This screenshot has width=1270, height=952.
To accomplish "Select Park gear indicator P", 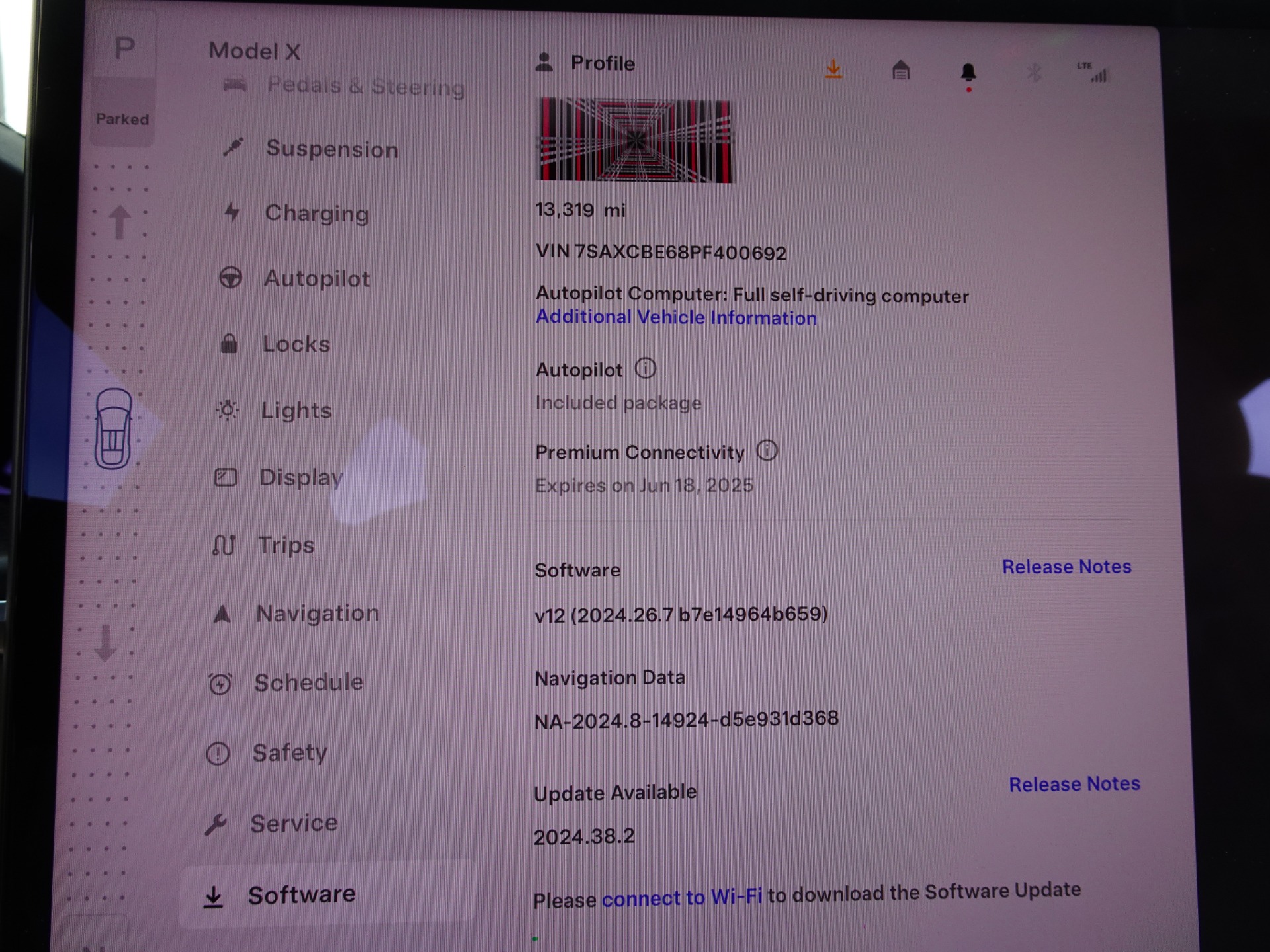I will pyautogui.click(x=124, y=48).
